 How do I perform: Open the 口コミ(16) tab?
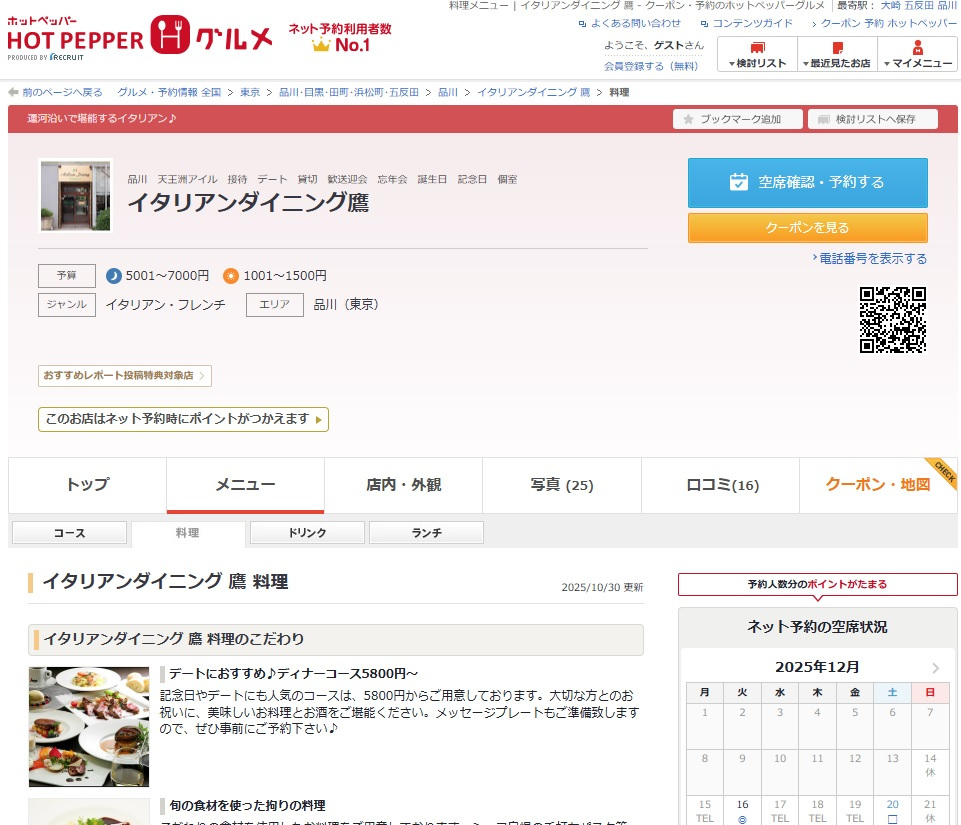[721, 485]
